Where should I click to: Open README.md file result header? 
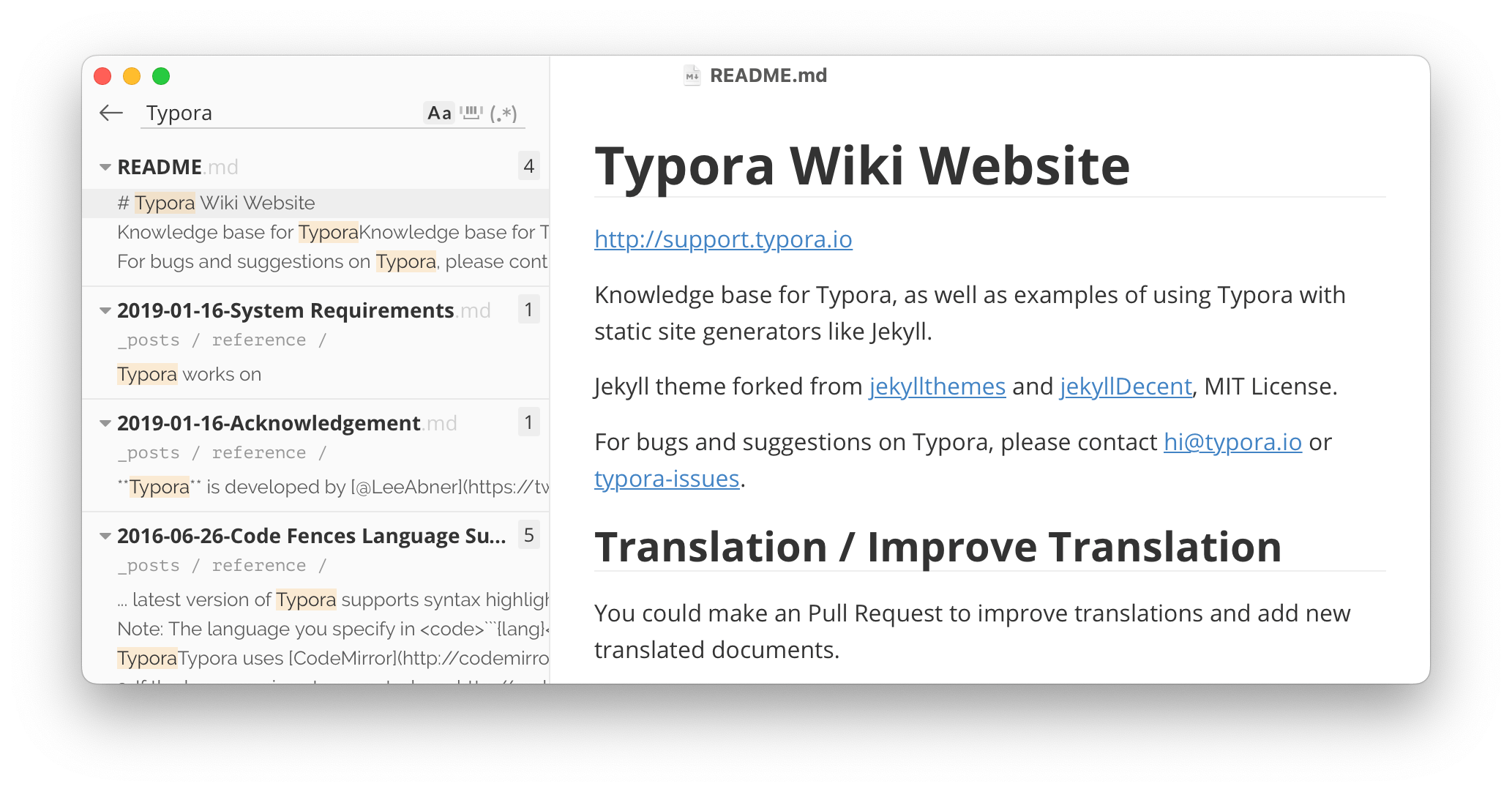178,167
